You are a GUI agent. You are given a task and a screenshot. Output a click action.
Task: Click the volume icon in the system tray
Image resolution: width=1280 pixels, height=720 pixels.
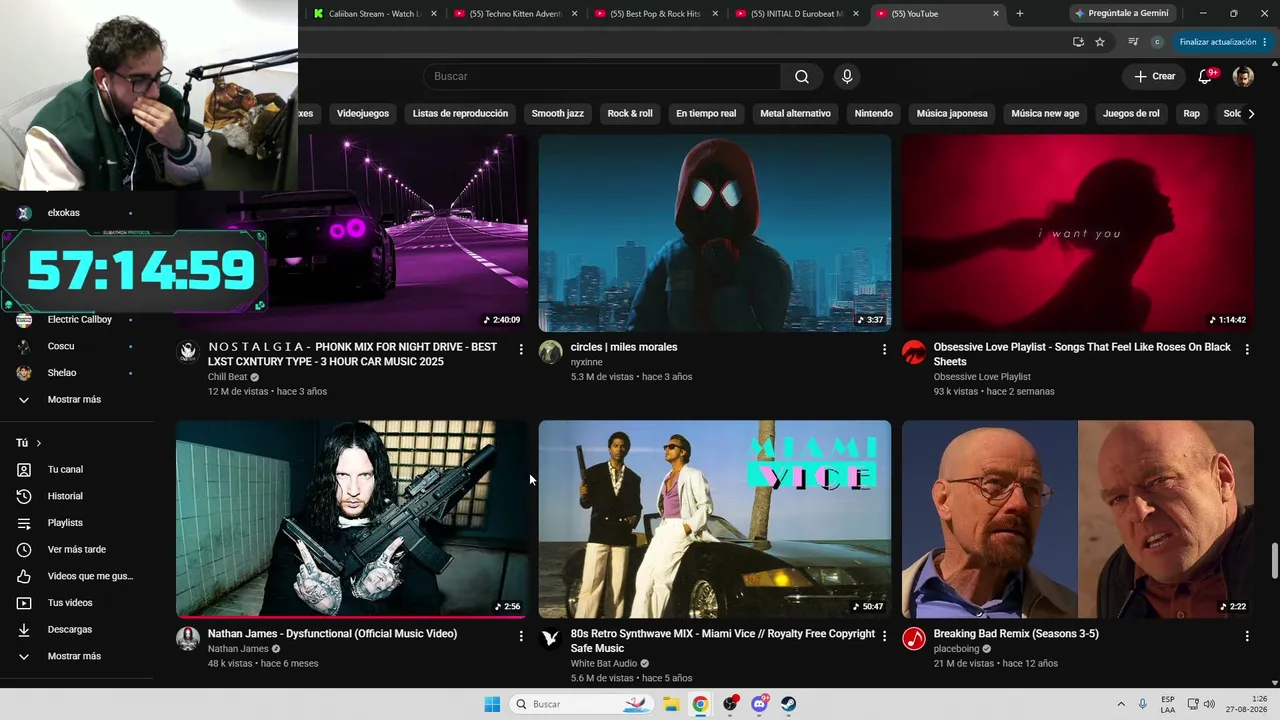(1209, 704)
